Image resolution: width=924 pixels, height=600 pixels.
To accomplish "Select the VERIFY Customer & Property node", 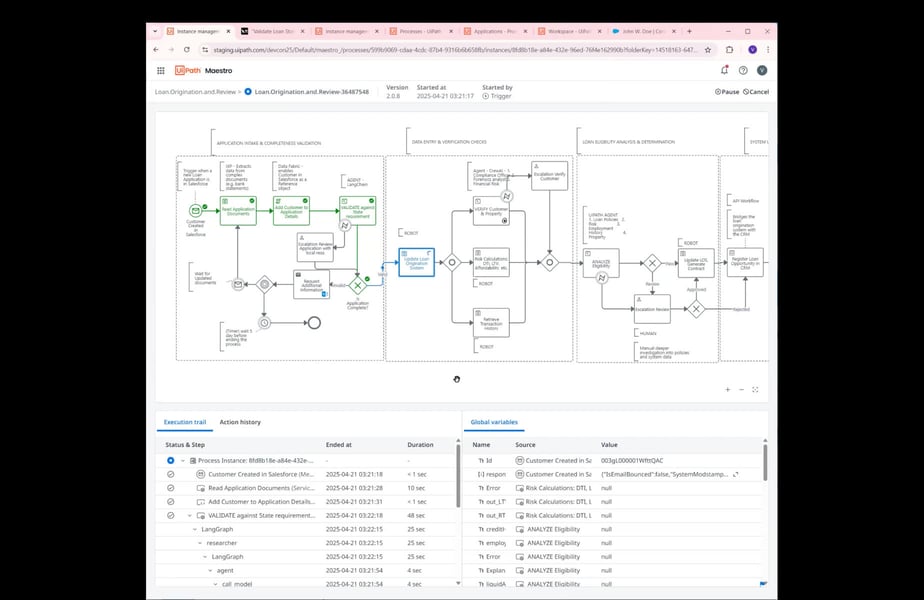I will pyautogui.click(x=491, y=211).
